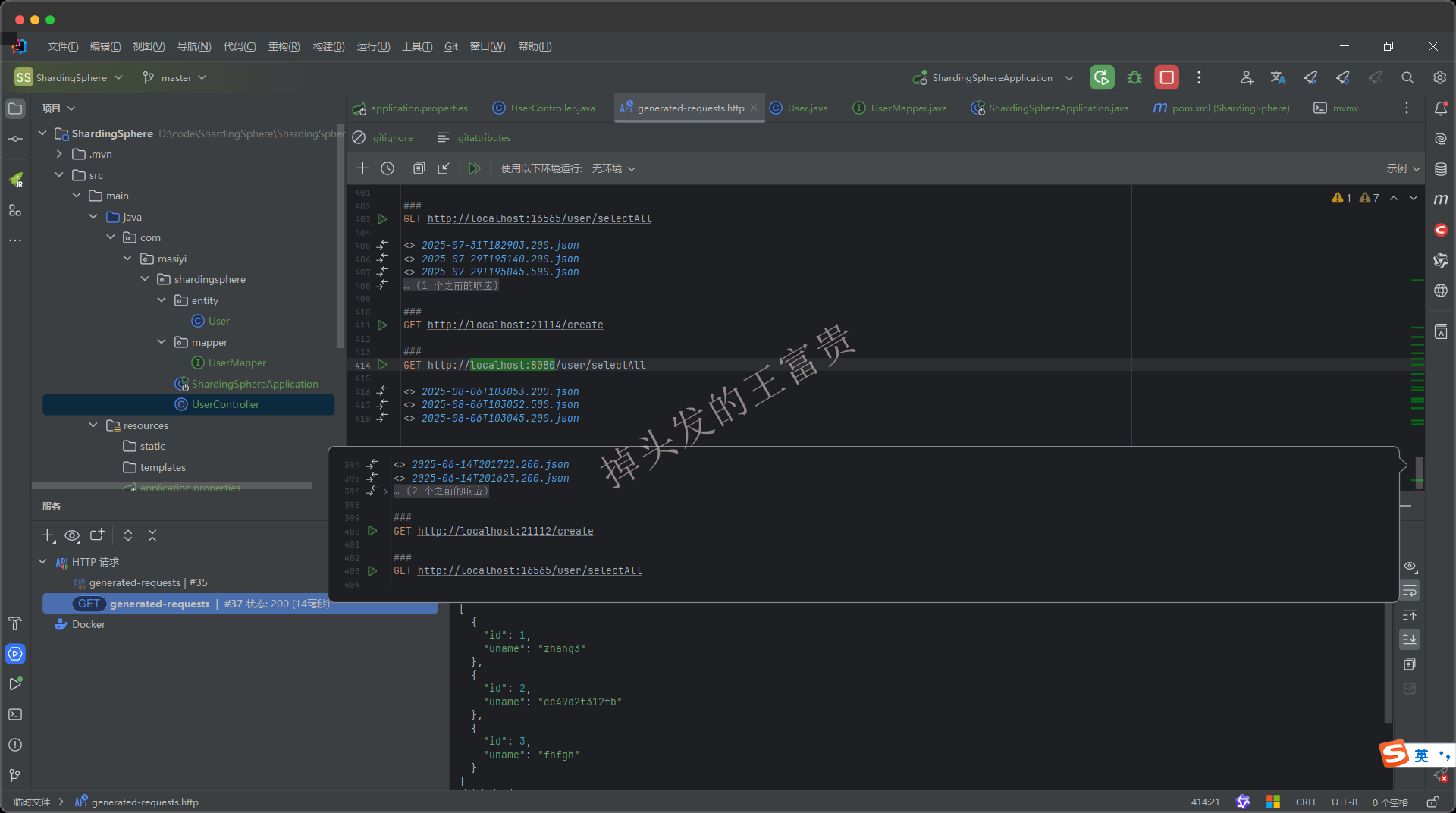Open the master branch dropdown

(174, 77)
